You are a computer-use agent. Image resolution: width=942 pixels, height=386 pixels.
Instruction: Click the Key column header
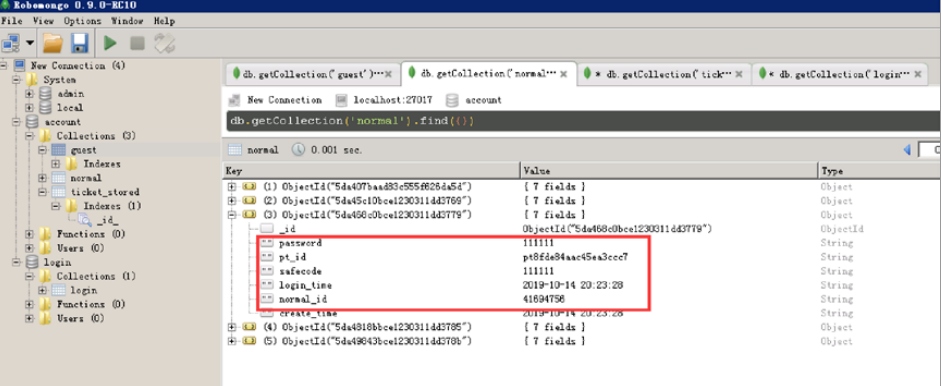[x=371, y=170]
